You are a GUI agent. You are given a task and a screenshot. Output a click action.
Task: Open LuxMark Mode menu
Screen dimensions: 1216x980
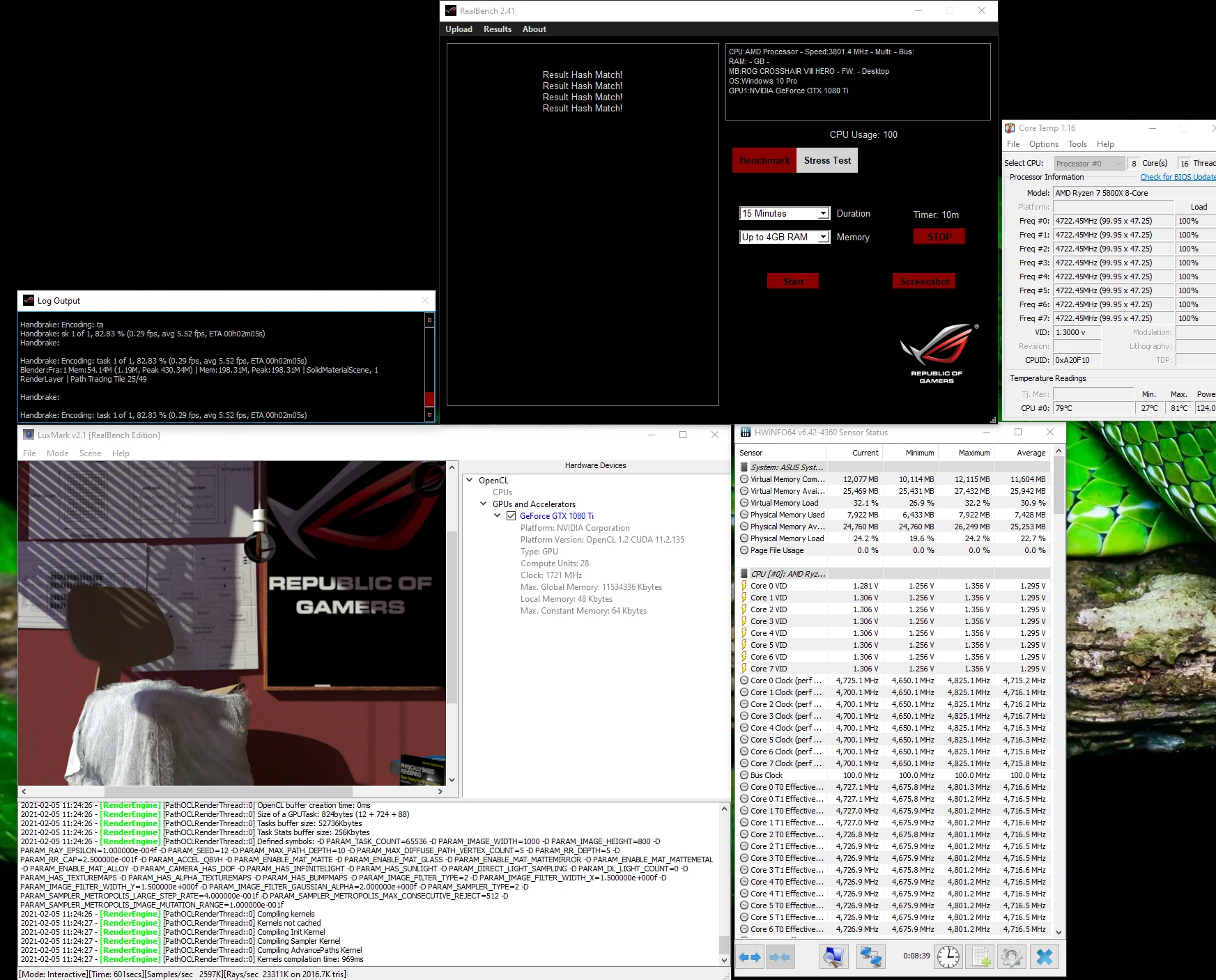tap(58, 453)
